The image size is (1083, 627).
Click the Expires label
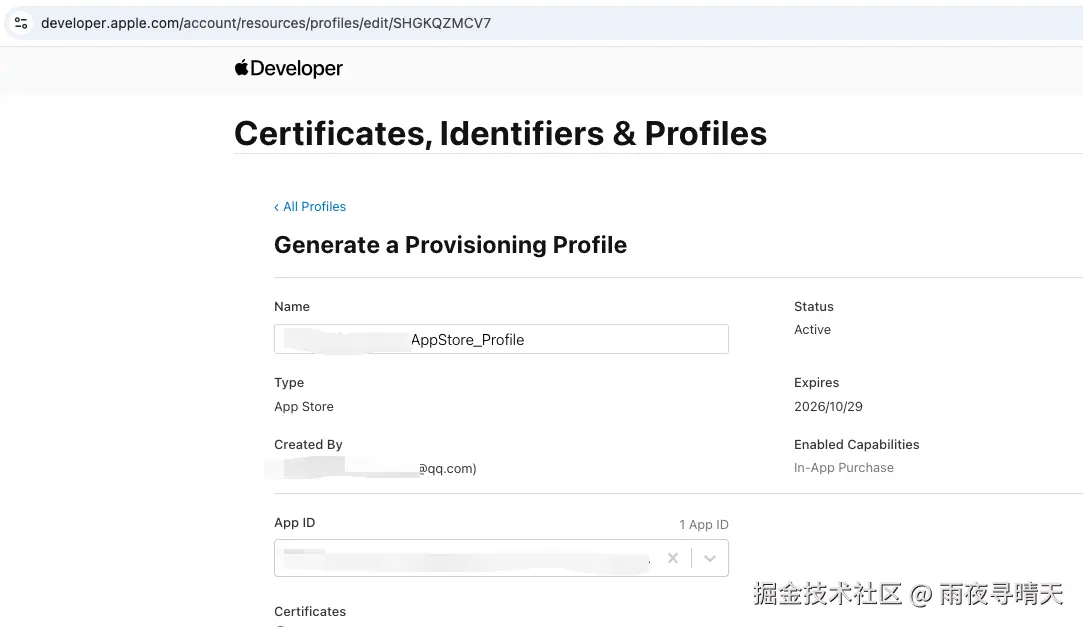pos(816,382)
